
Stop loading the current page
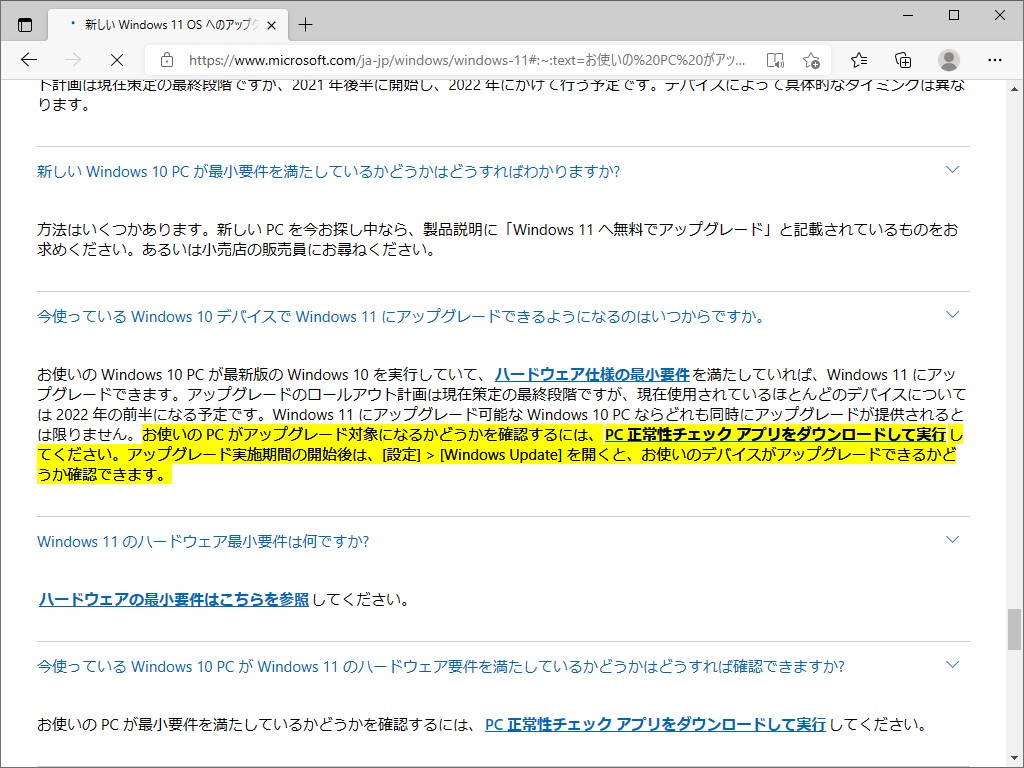click(x=117, y=60)
